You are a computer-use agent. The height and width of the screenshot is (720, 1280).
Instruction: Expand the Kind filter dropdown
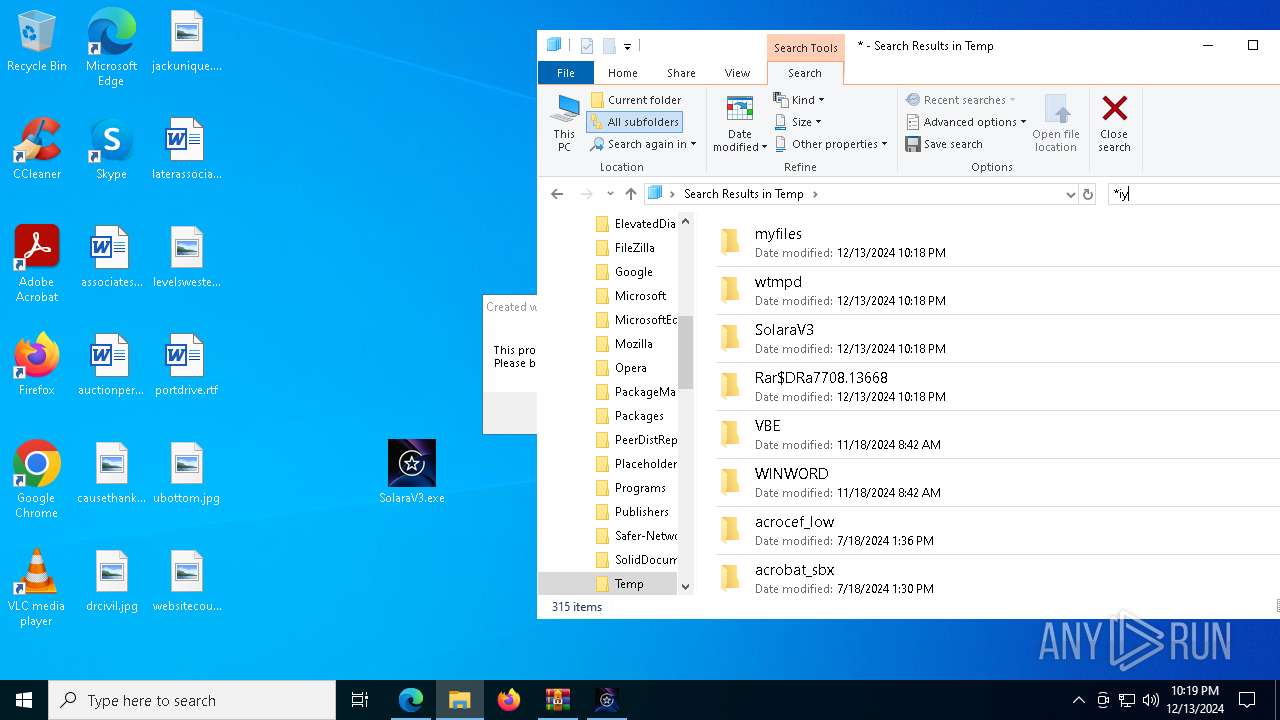point(799,100)
